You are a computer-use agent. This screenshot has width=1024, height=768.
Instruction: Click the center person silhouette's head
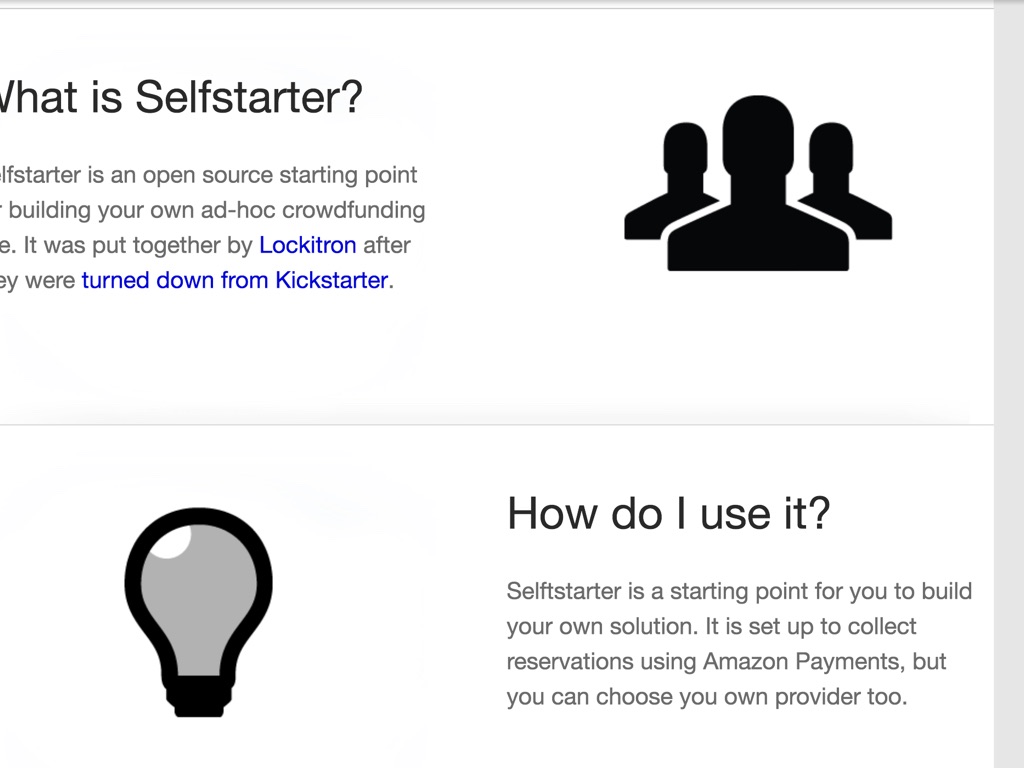click(x=757, y=135)
